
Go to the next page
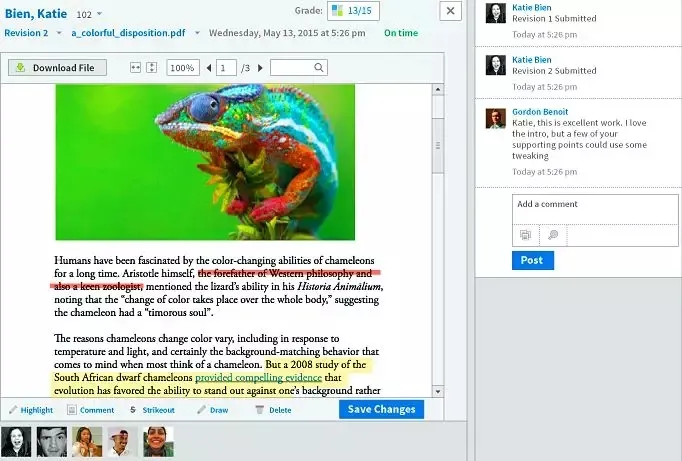260,68
